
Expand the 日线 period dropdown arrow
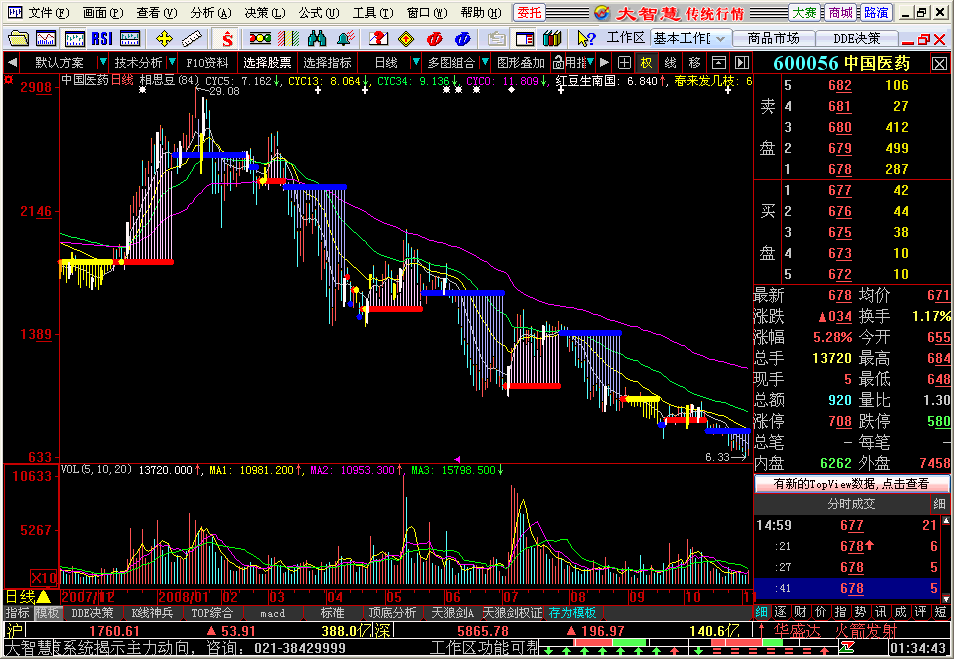point(416,62)
